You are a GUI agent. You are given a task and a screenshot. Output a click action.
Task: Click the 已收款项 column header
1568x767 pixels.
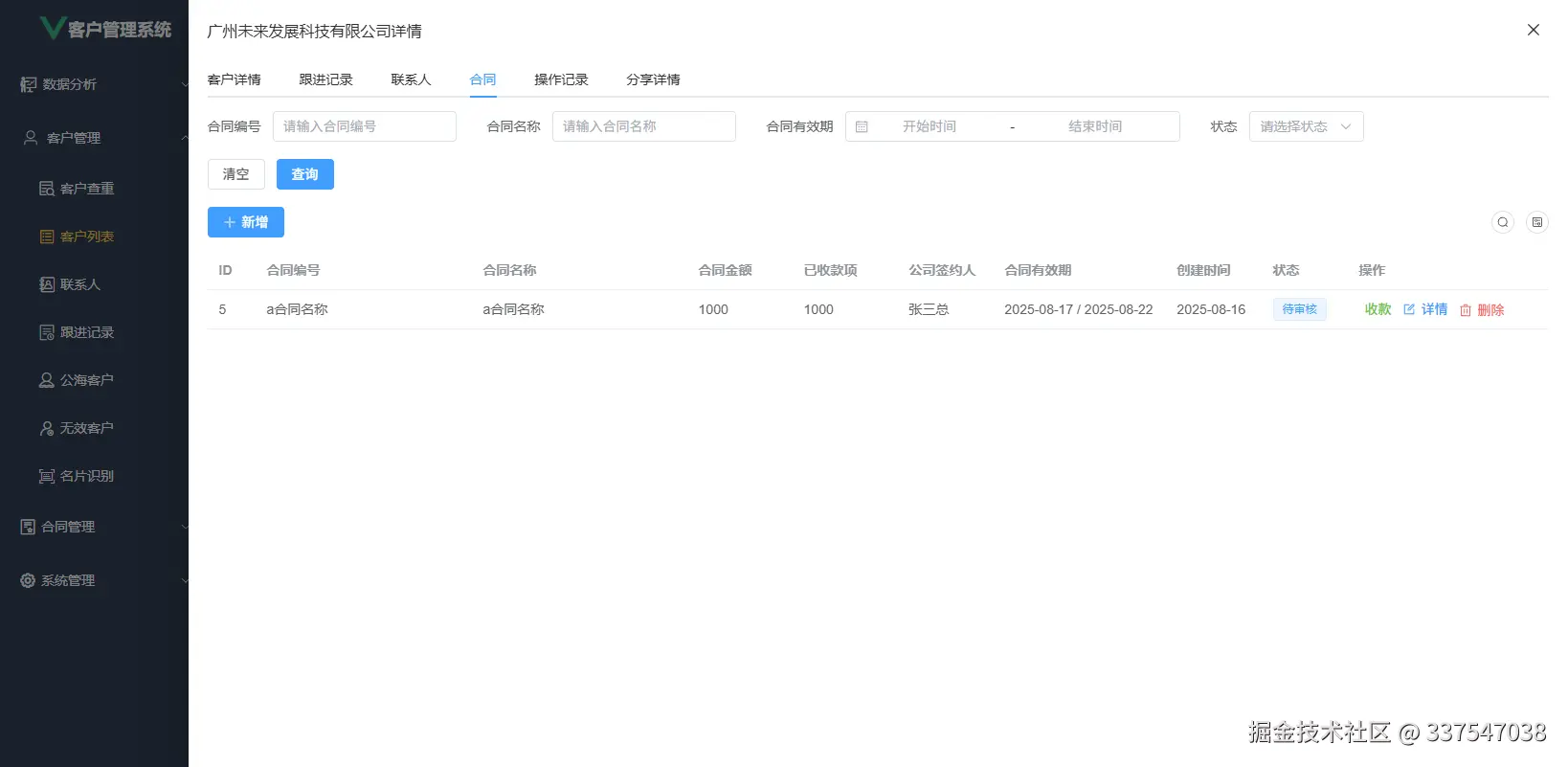830,270
